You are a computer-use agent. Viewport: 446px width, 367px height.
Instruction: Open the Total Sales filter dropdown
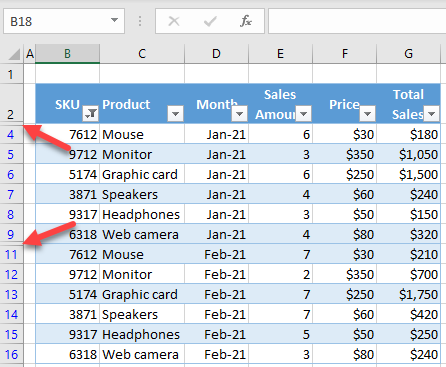pyautogui.click(x=431, y=114)
